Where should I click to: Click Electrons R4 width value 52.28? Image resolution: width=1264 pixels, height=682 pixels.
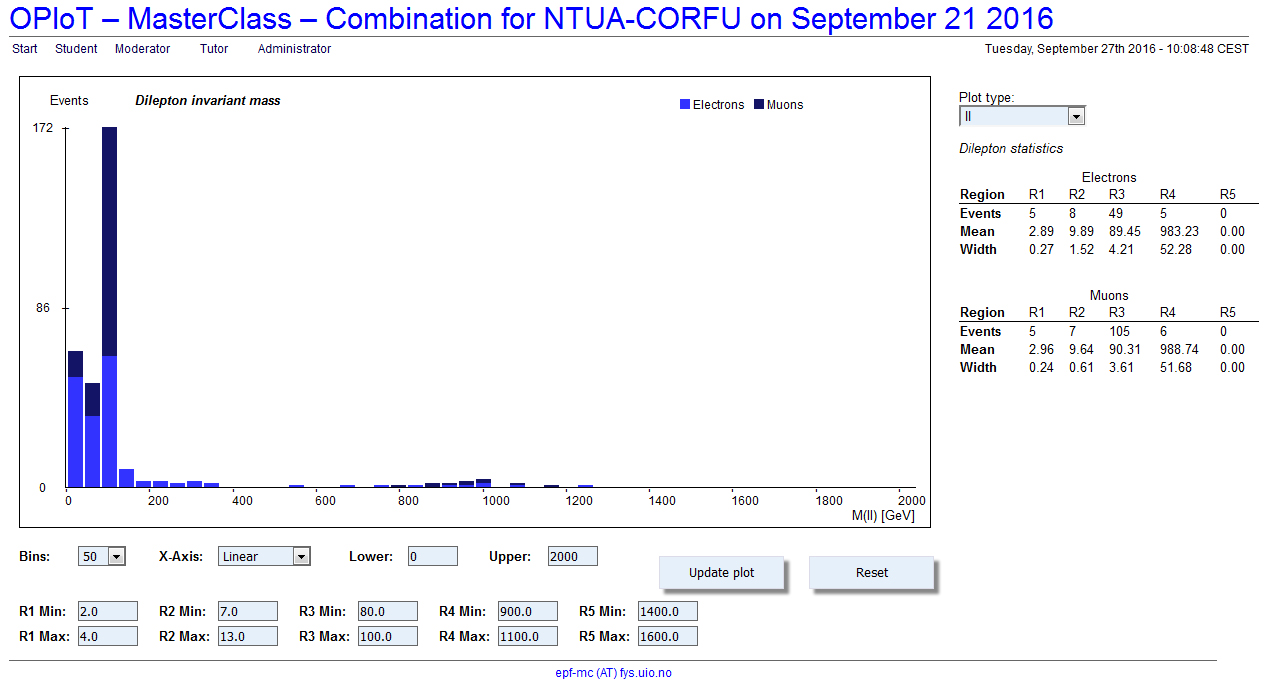pyautogui.click(x=1176, y=249)
